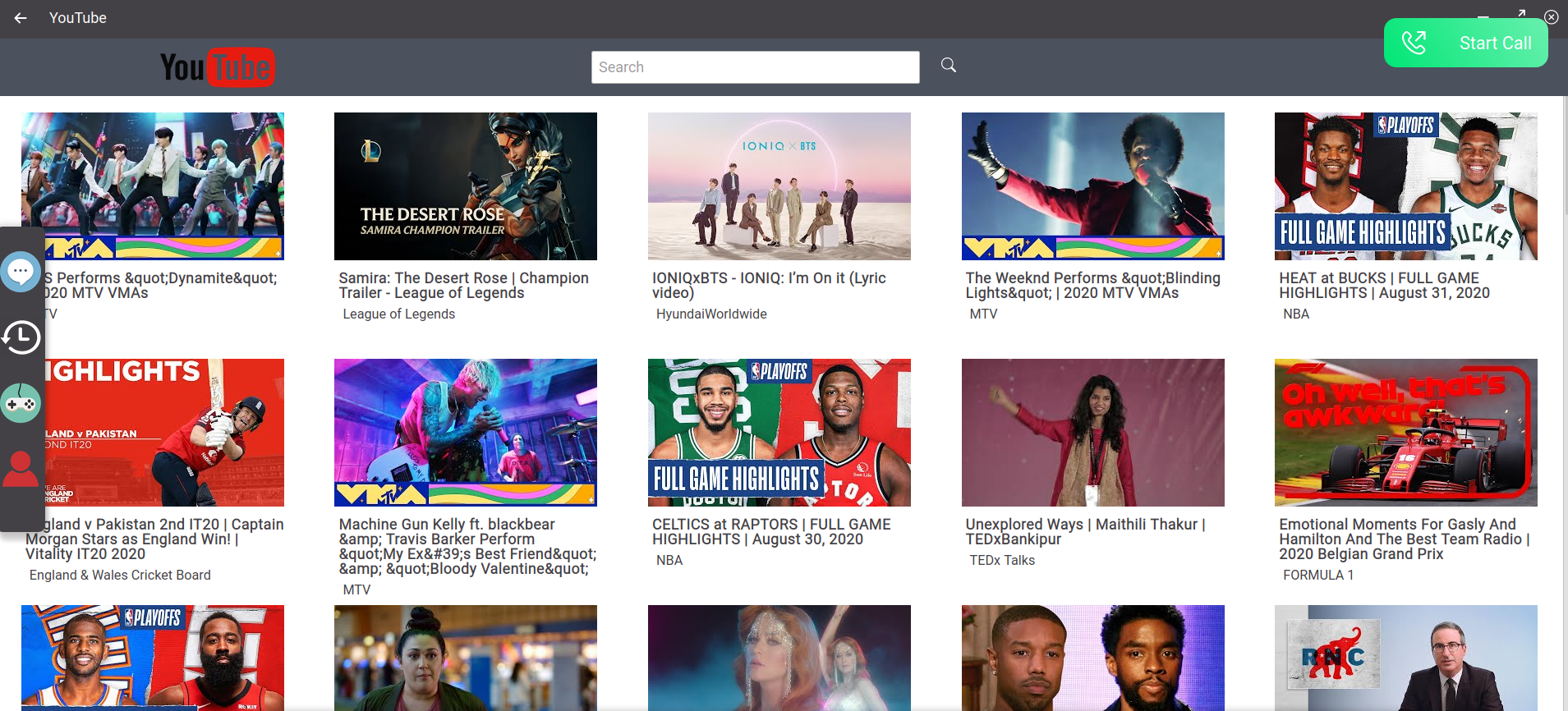
Task: Click title 'HEAT at BUCKS | FULL GAME HIGHLIGHTS'
Action: [x=1385, y=286]
